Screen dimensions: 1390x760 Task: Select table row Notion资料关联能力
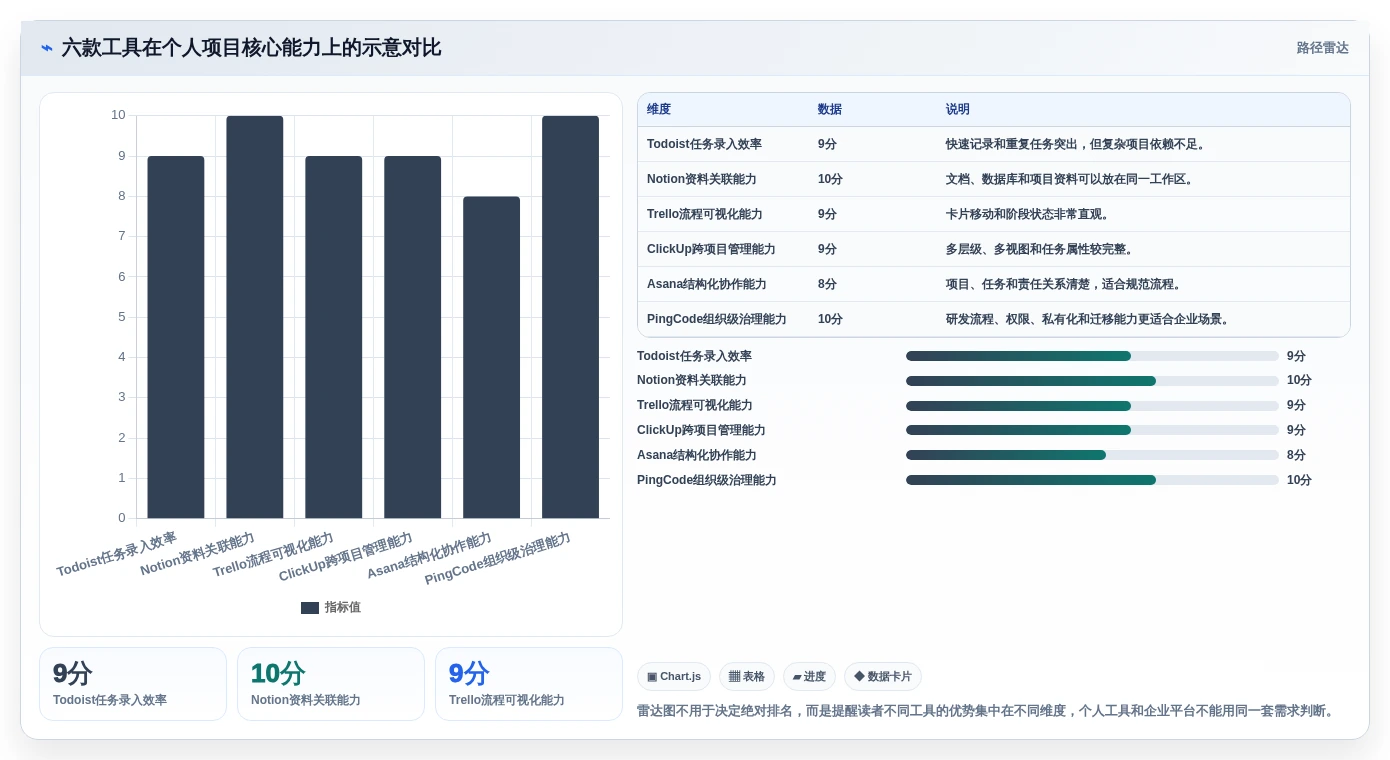994,179
